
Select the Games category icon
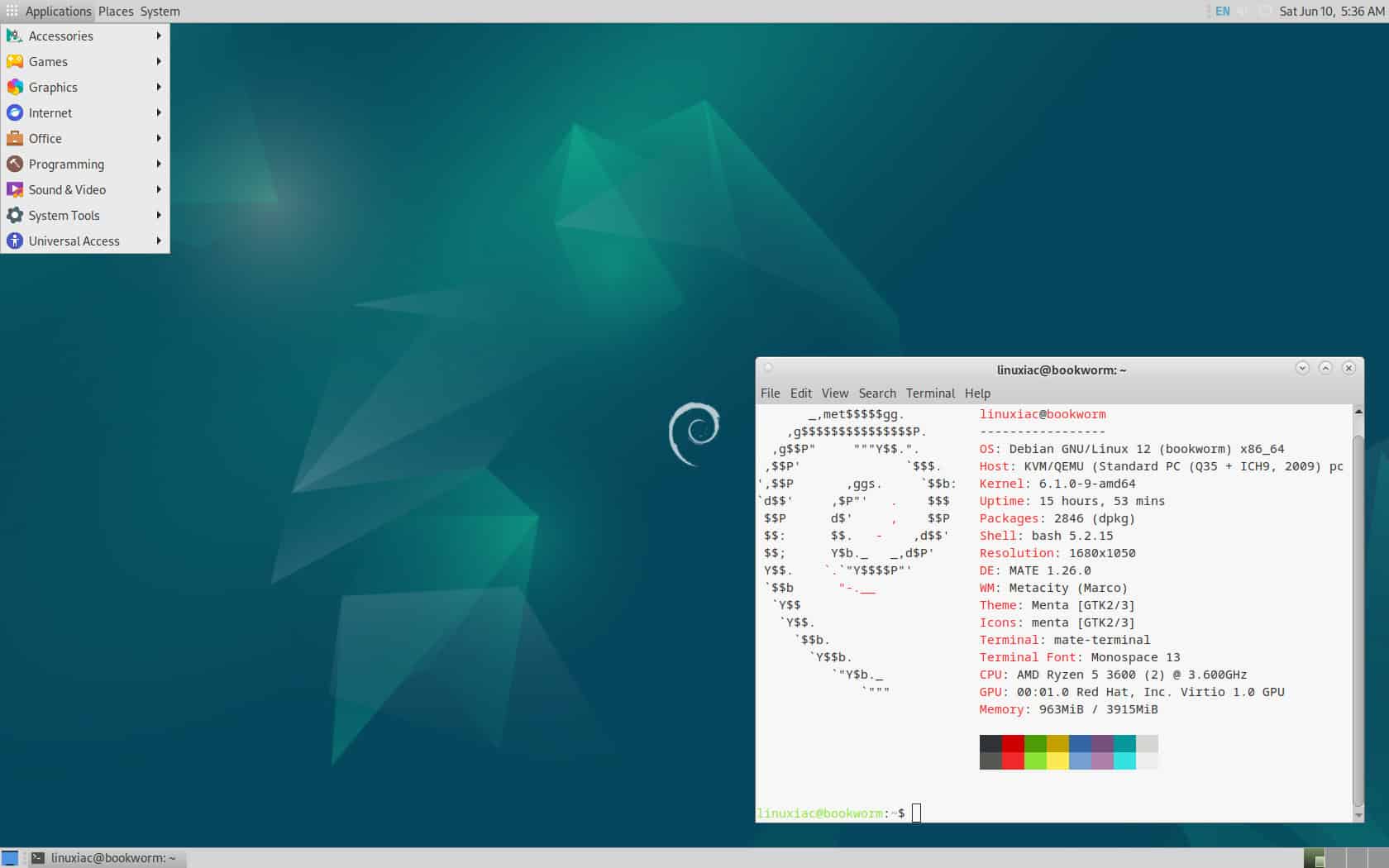click(x=15, y=61)
